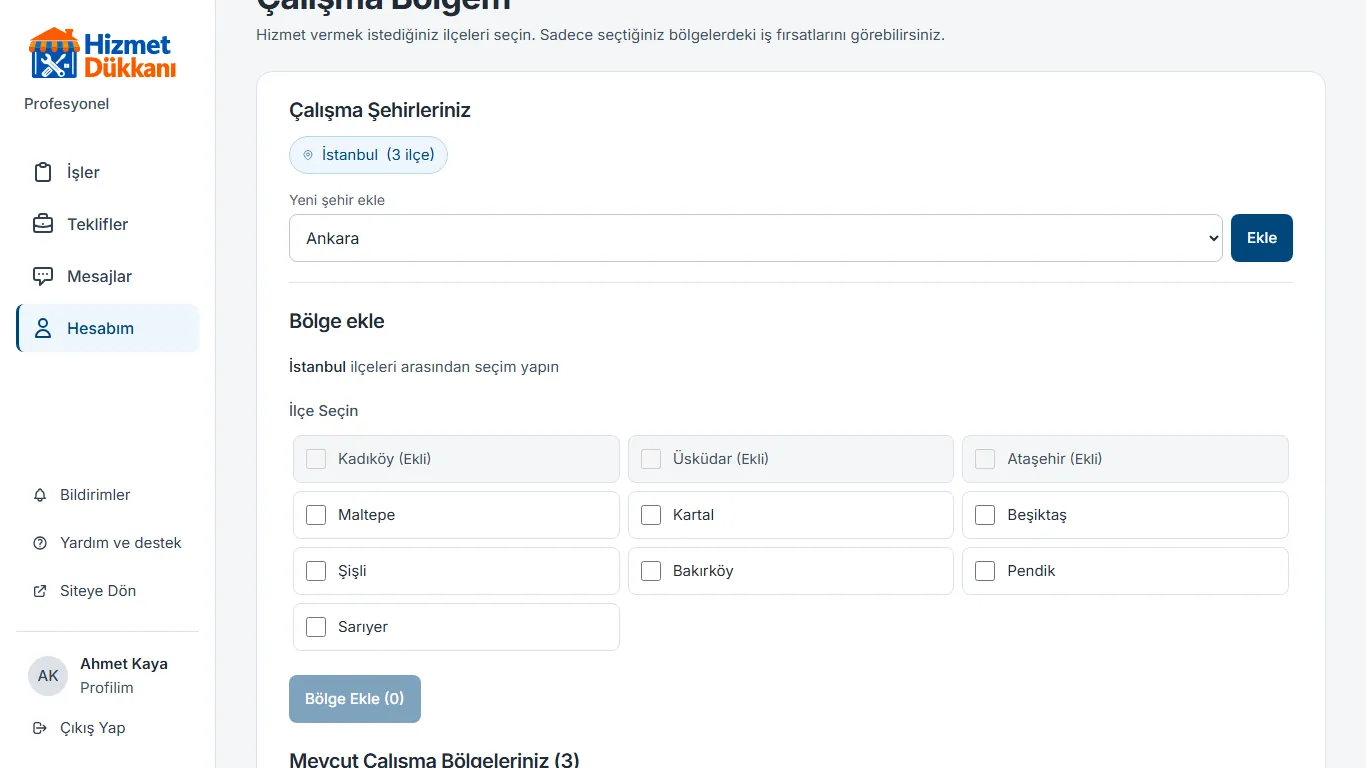This screenshot has height=768, width=1366.
Task: Open Yardım ve destek link
Action: click(x=108, y=543)
